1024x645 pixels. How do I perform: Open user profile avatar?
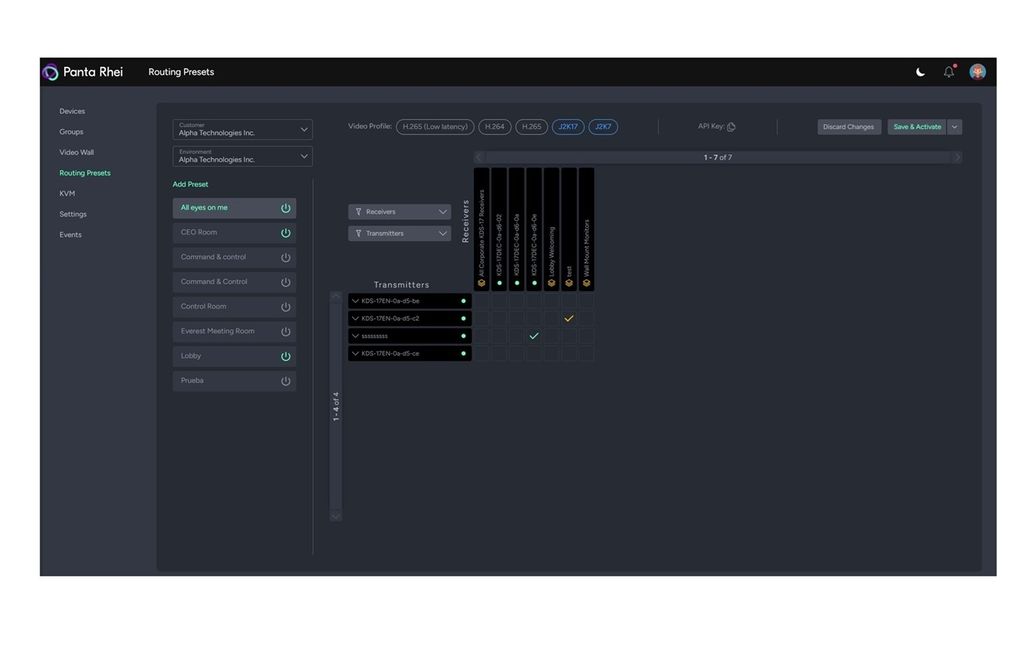click(977, 72)
